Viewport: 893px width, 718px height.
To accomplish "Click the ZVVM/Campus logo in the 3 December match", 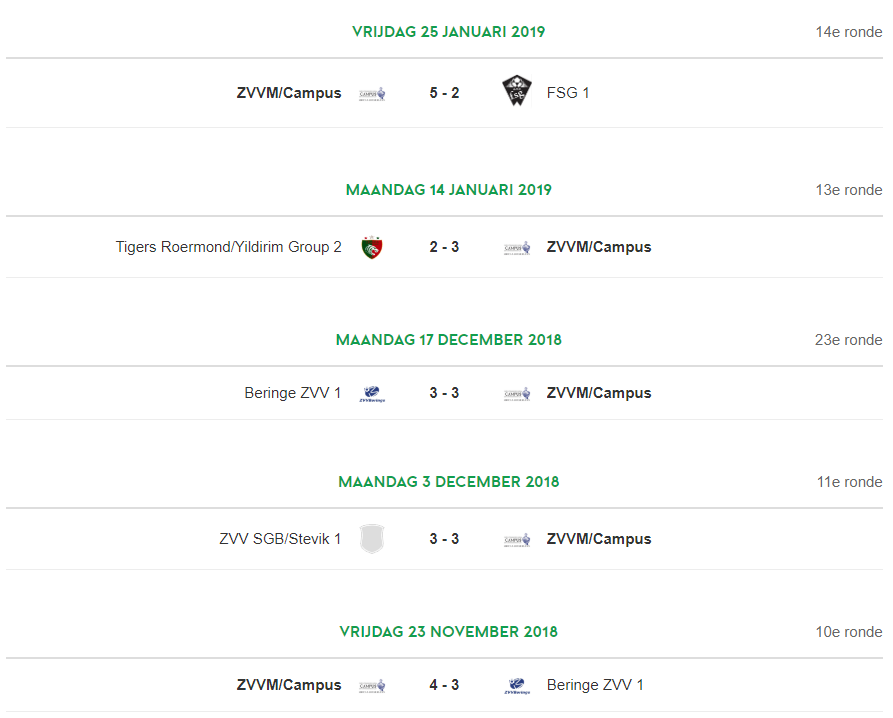I will (x=517, y=540).
